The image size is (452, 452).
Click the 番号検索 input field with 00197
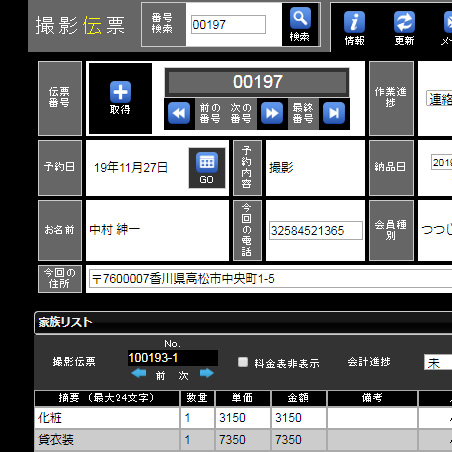pos(228,24)
